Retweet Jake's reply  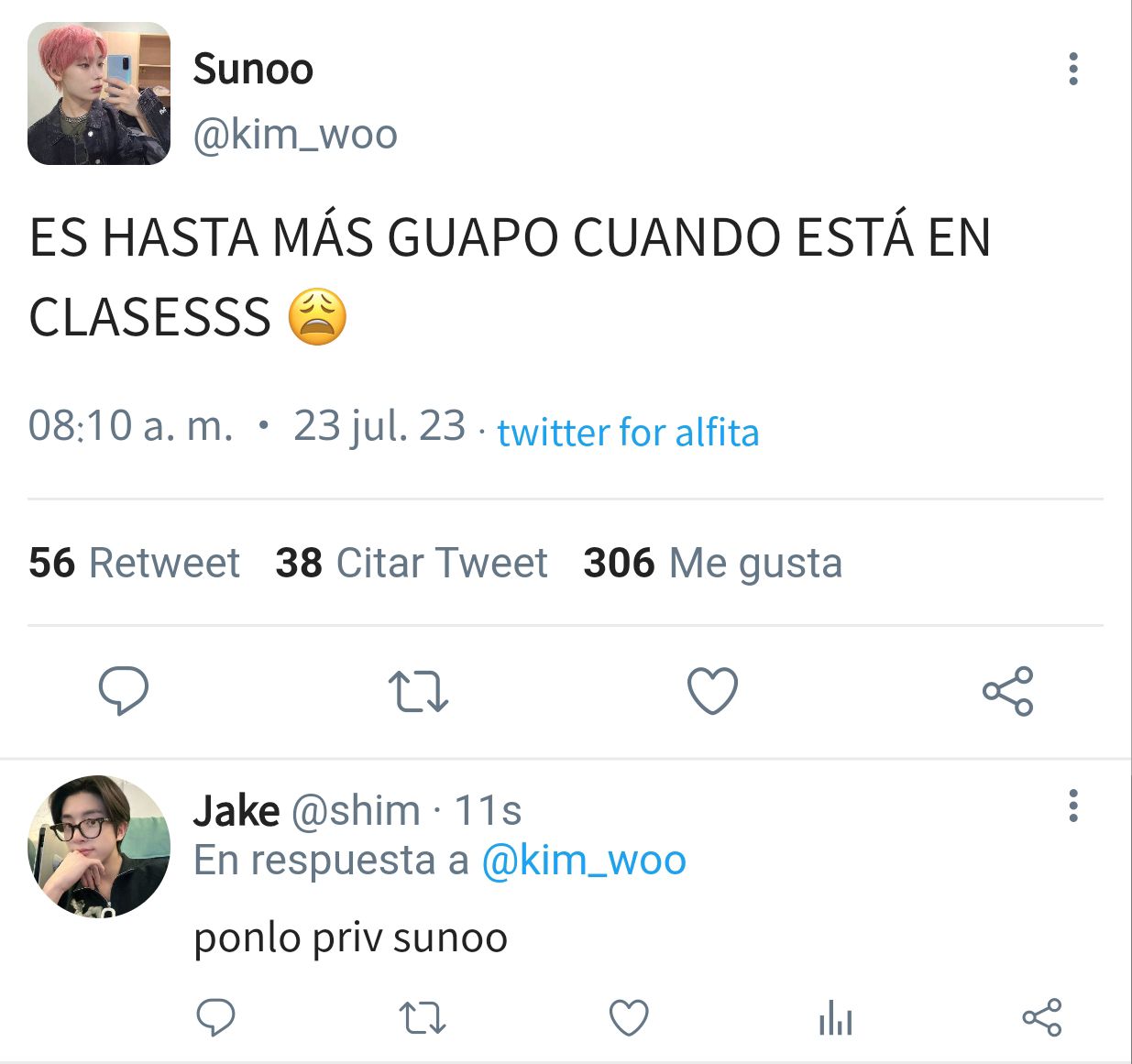(x=423, y=1017)
